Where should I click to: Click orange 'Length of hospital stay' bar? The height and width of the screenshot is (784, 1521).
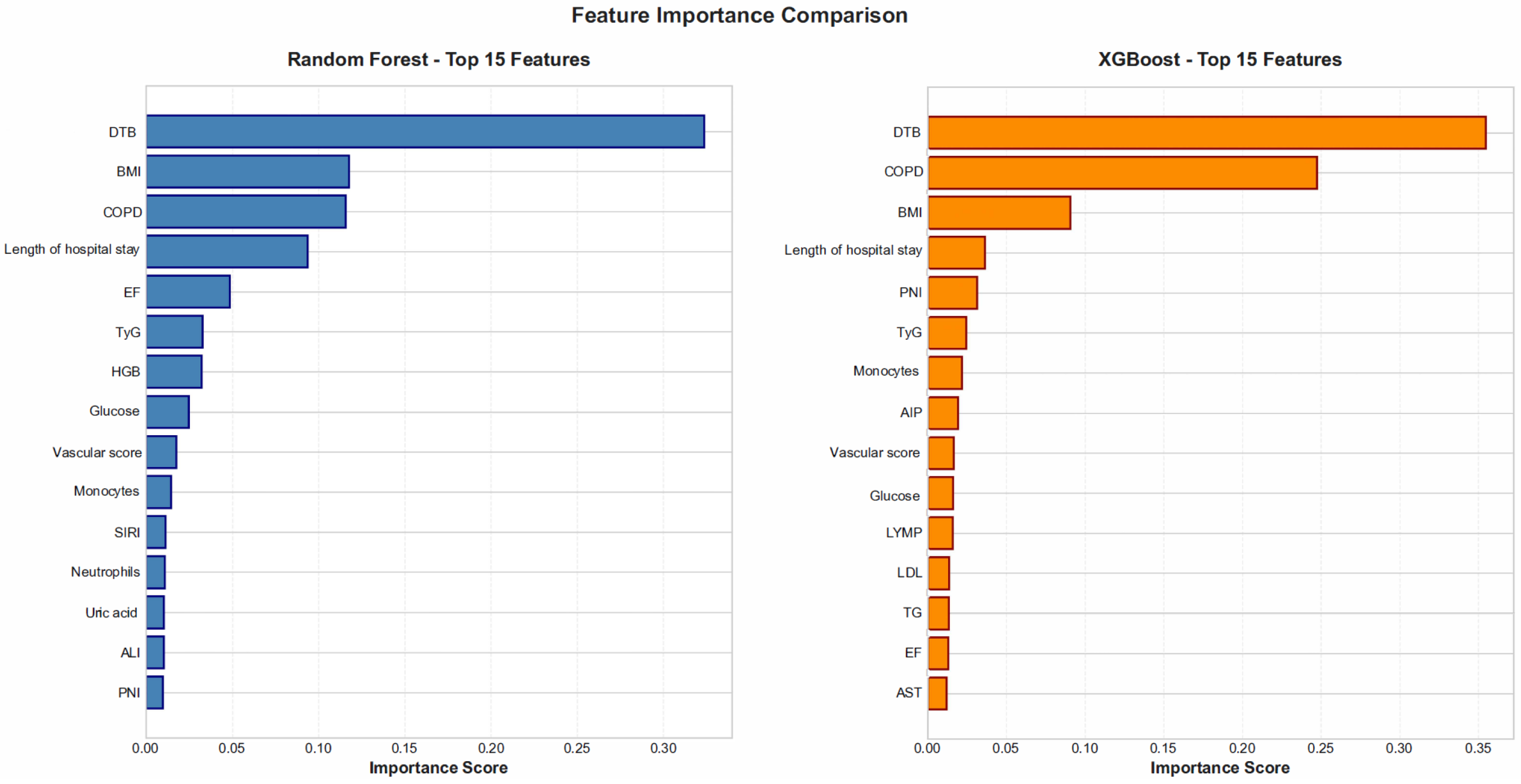(x=957, y=253)
